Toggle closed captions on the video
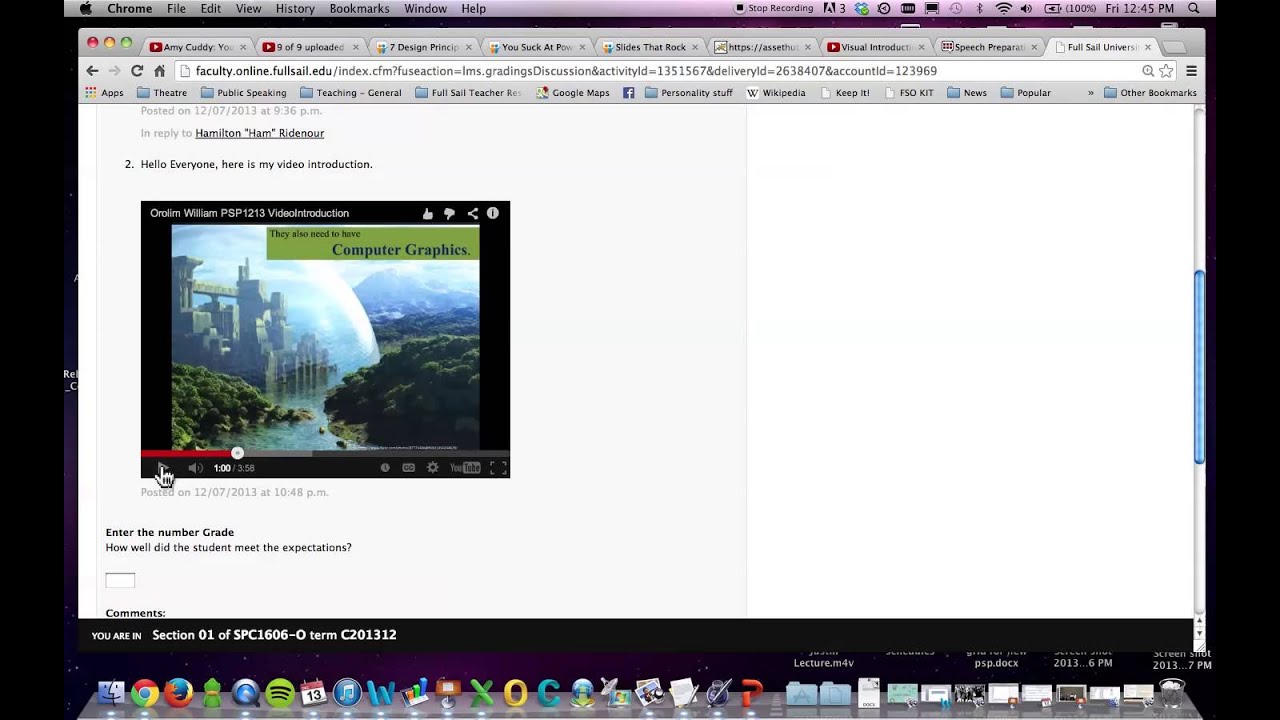 pos(408,468)
